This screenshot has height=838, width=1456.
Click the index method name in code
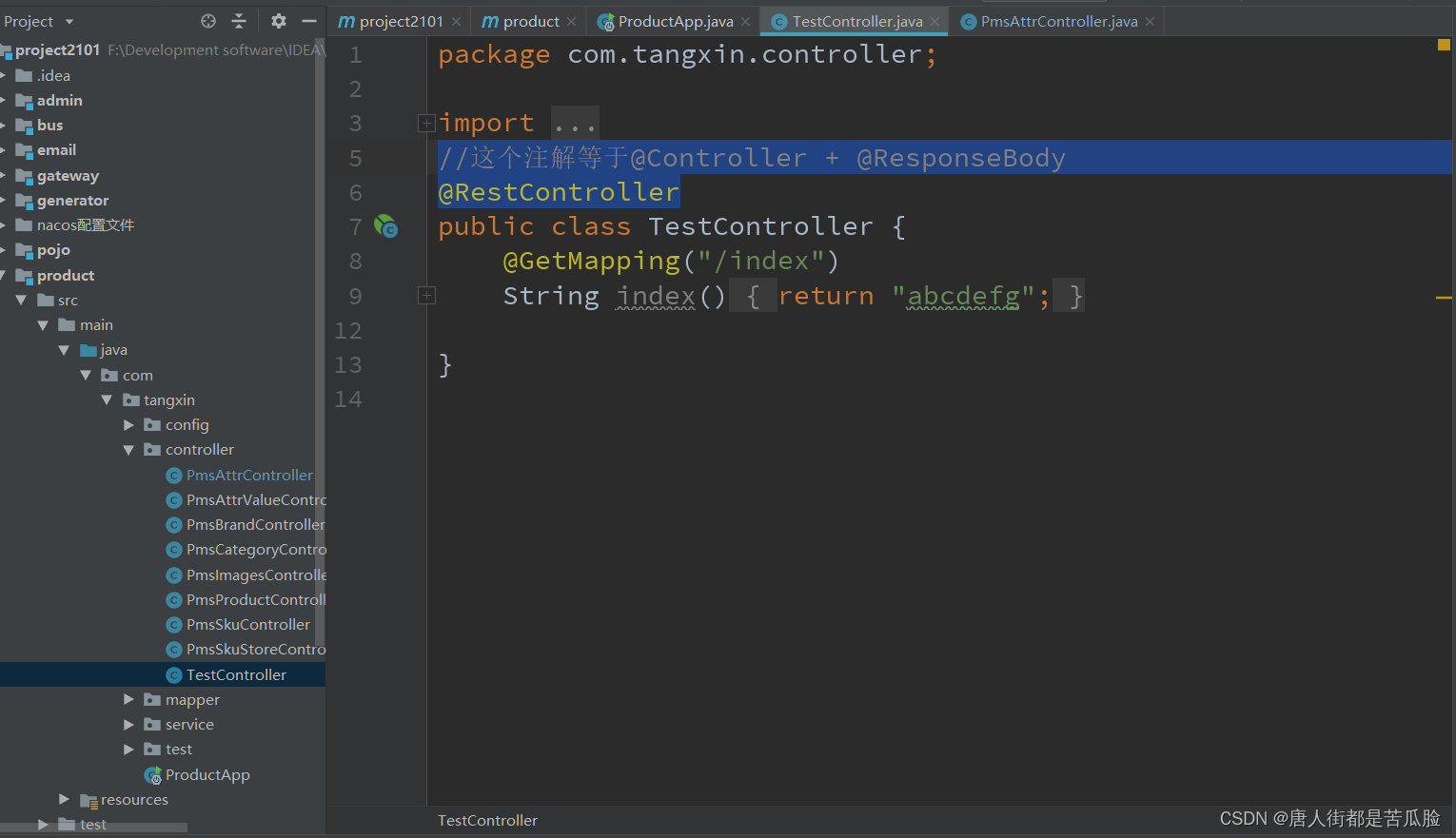point(656,296)
